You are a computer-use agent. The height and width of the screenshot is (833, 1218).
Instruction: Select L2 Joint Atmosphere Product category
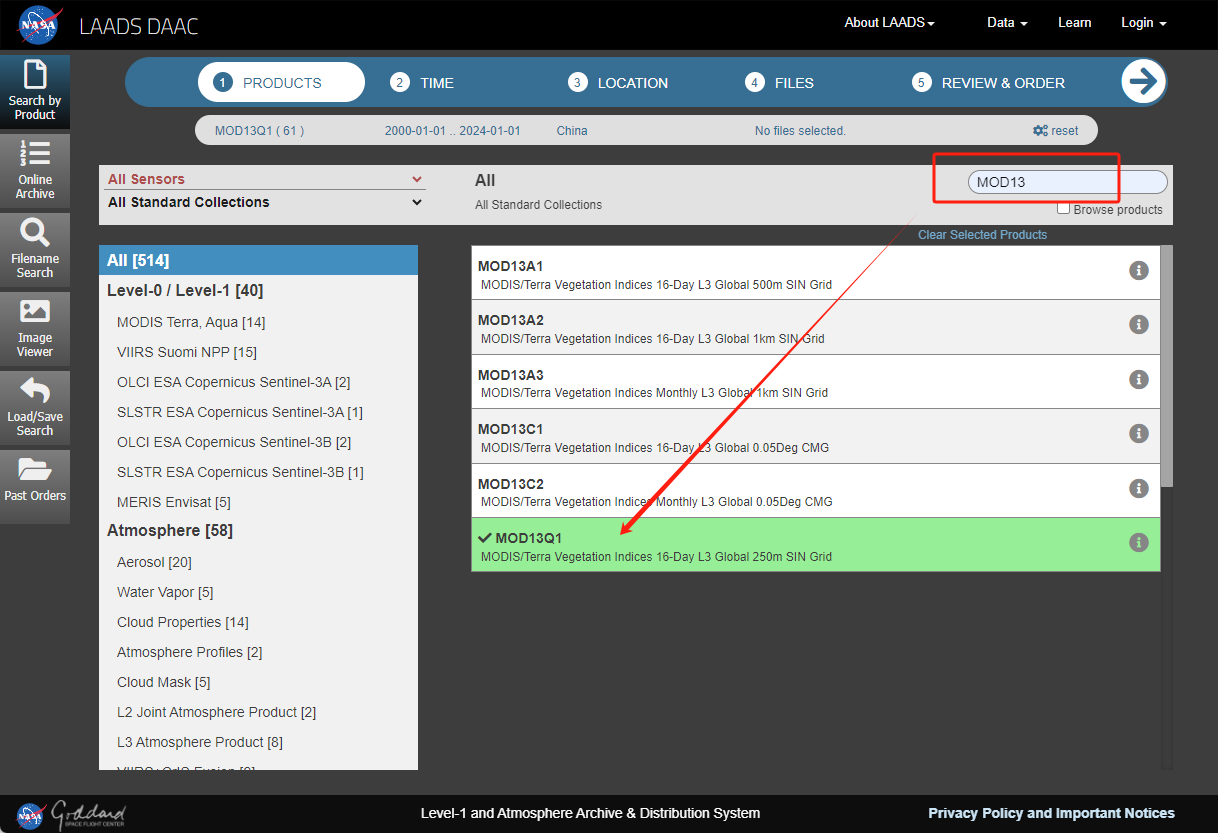coord(216,712)
